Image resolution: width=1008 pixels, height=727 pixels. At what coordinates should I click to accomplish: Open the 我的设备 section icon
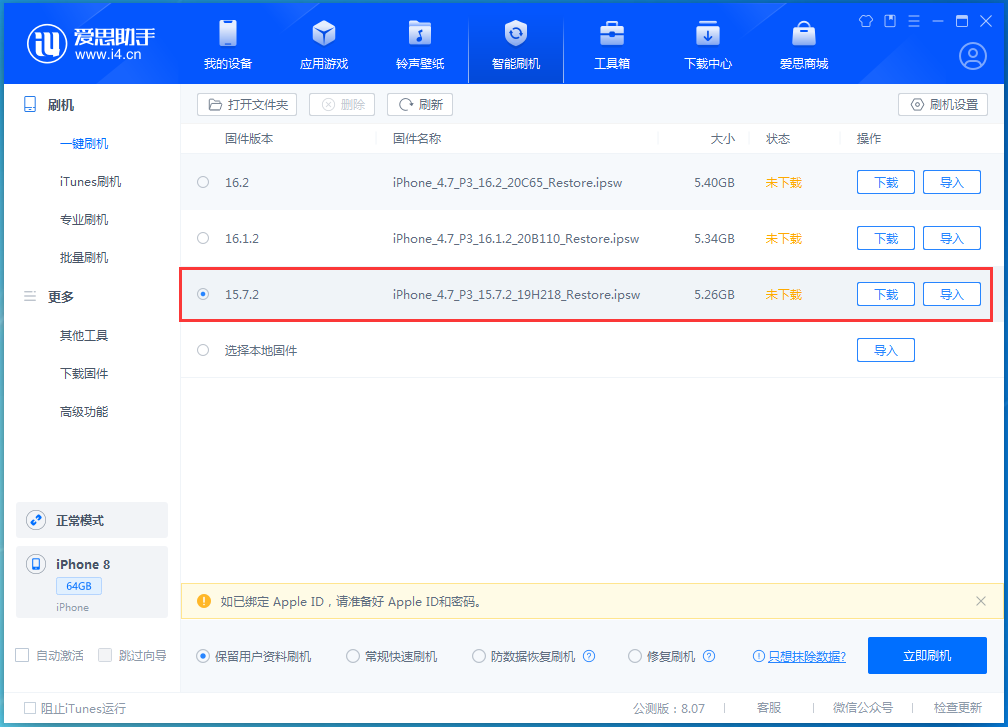click(x=228, y=33)
